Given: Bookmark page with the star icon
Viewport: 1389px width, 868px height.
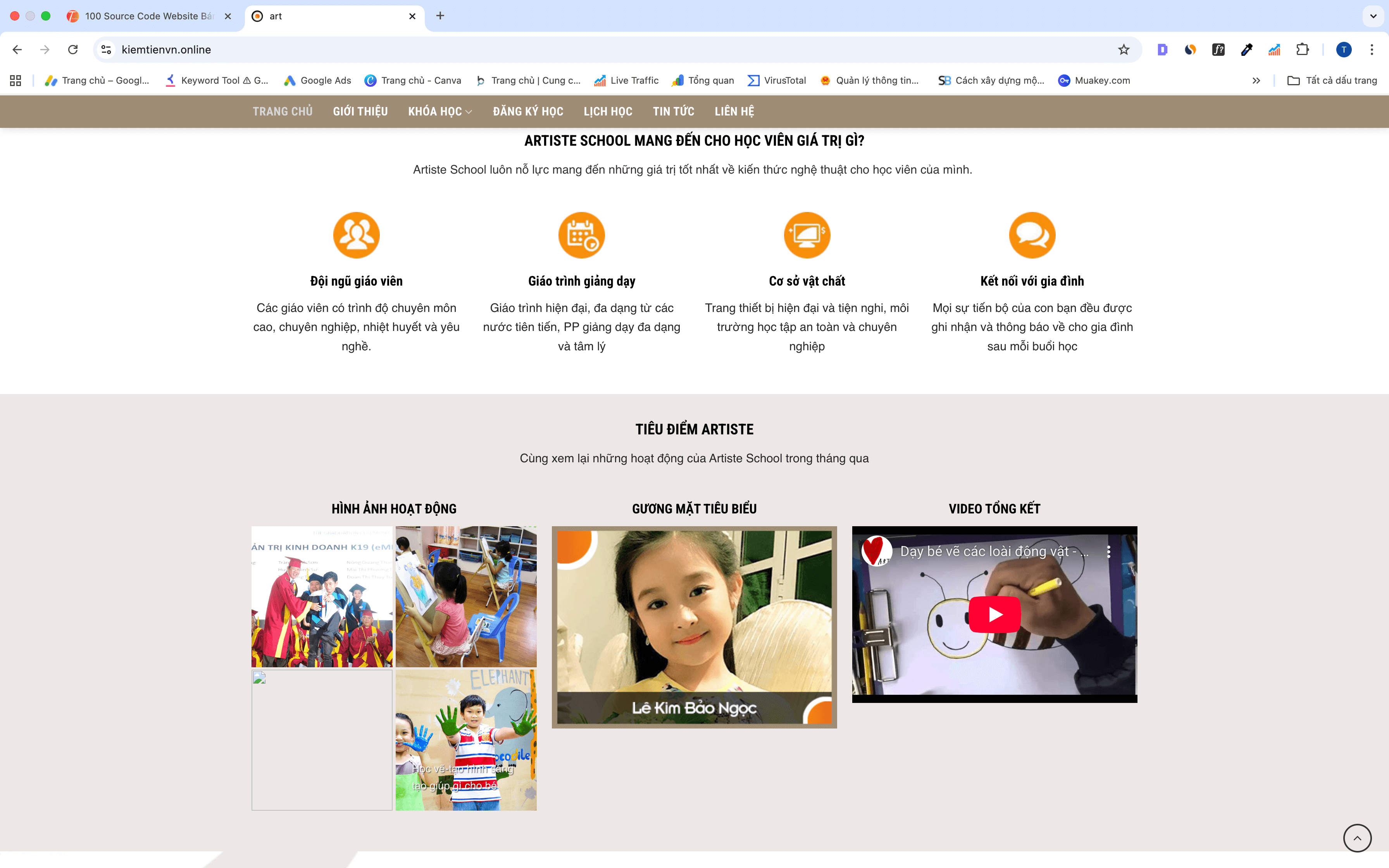Looking at the screenshot, I should (x=1123, y=50).
